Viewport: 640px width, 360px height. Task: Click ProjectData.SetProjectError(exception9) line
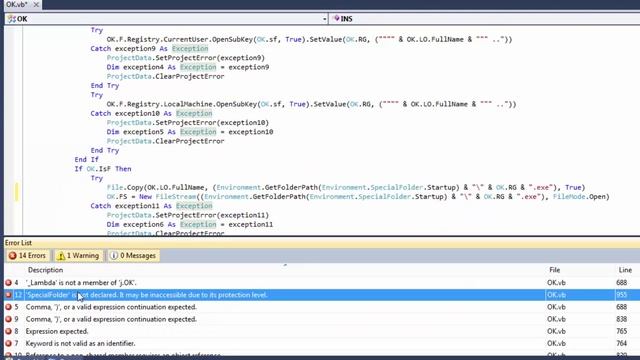[186, 58]
